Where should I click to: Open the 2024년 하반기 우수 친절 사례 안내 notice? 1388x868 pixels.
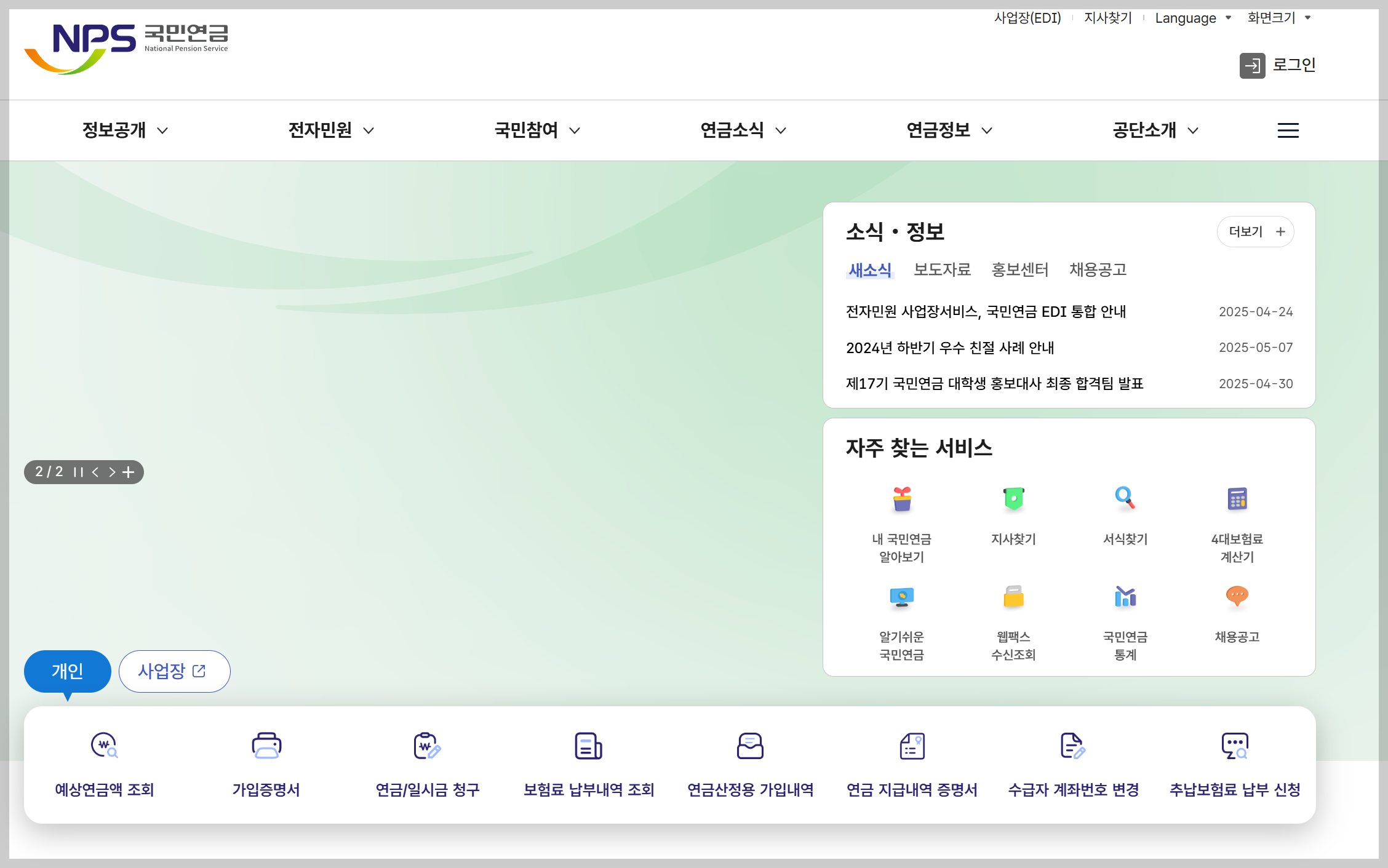point(950,348)
